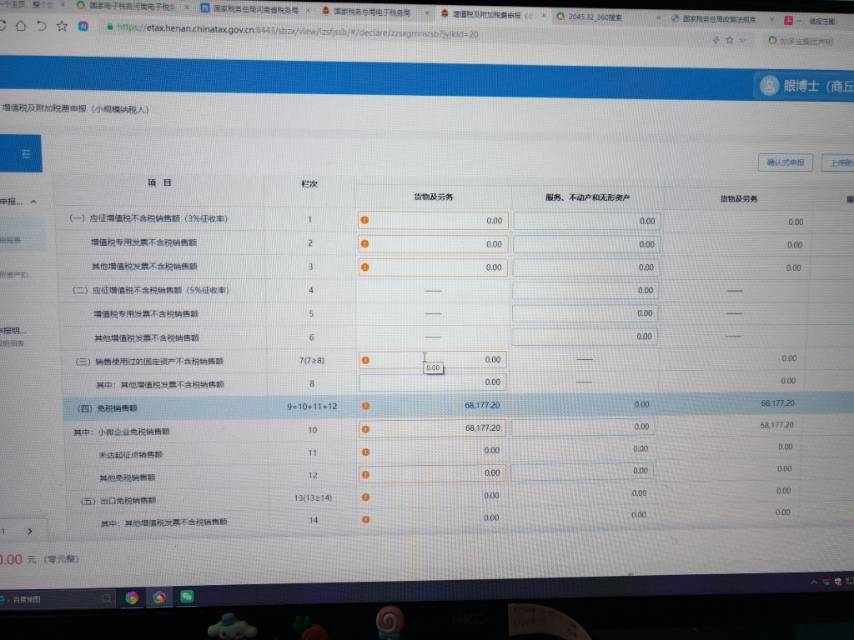Image resolution: width=854 pixels, height=640 pixels.
Task: Click the hamburger menu icon in blue sidebar header
Action: point(26,153)
